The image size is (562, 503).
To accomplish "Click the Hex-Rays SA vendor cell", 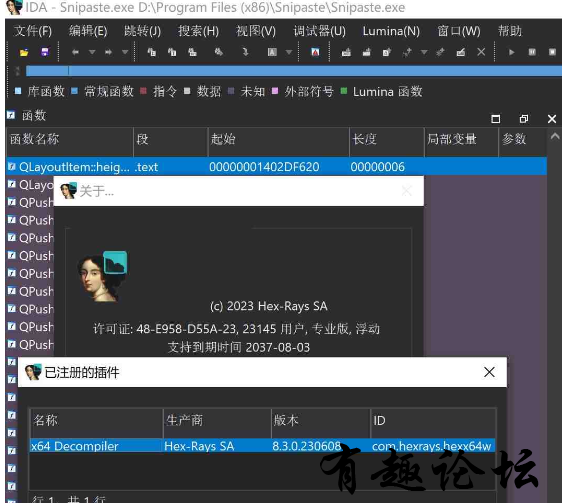I will 199,446.
